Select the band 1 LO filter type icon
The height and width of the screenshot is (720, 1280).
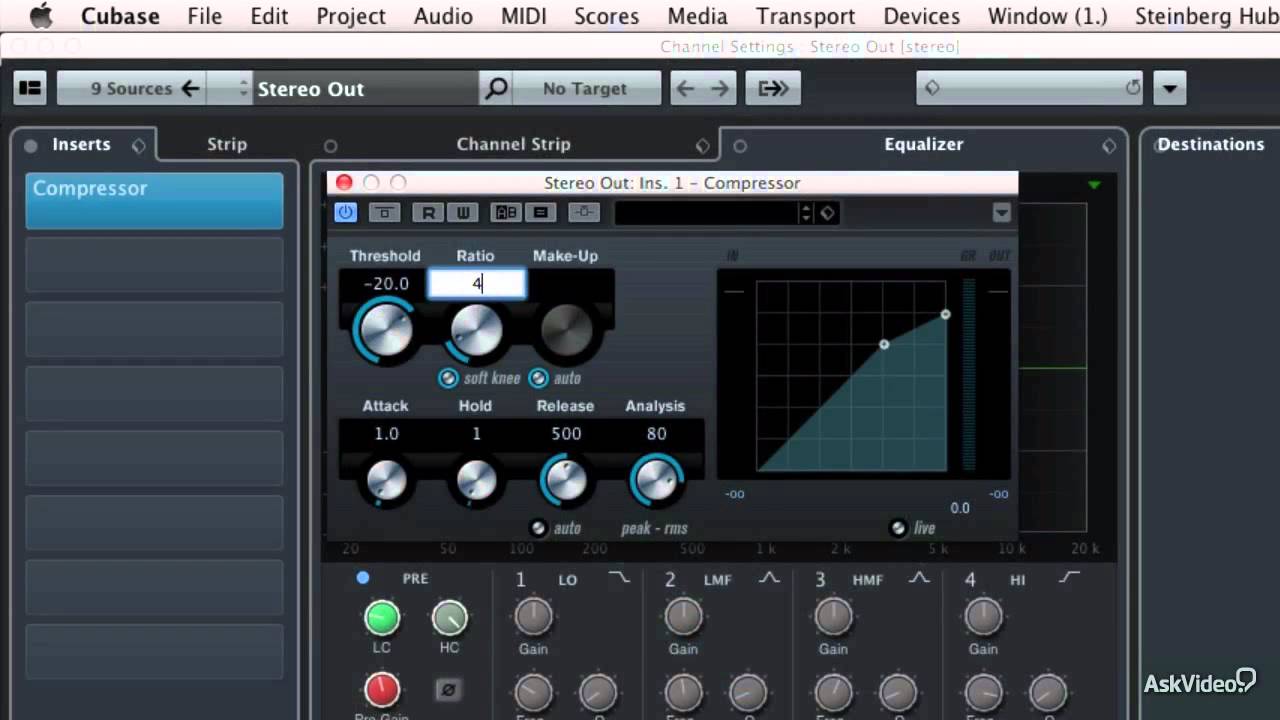click(620, 578)
